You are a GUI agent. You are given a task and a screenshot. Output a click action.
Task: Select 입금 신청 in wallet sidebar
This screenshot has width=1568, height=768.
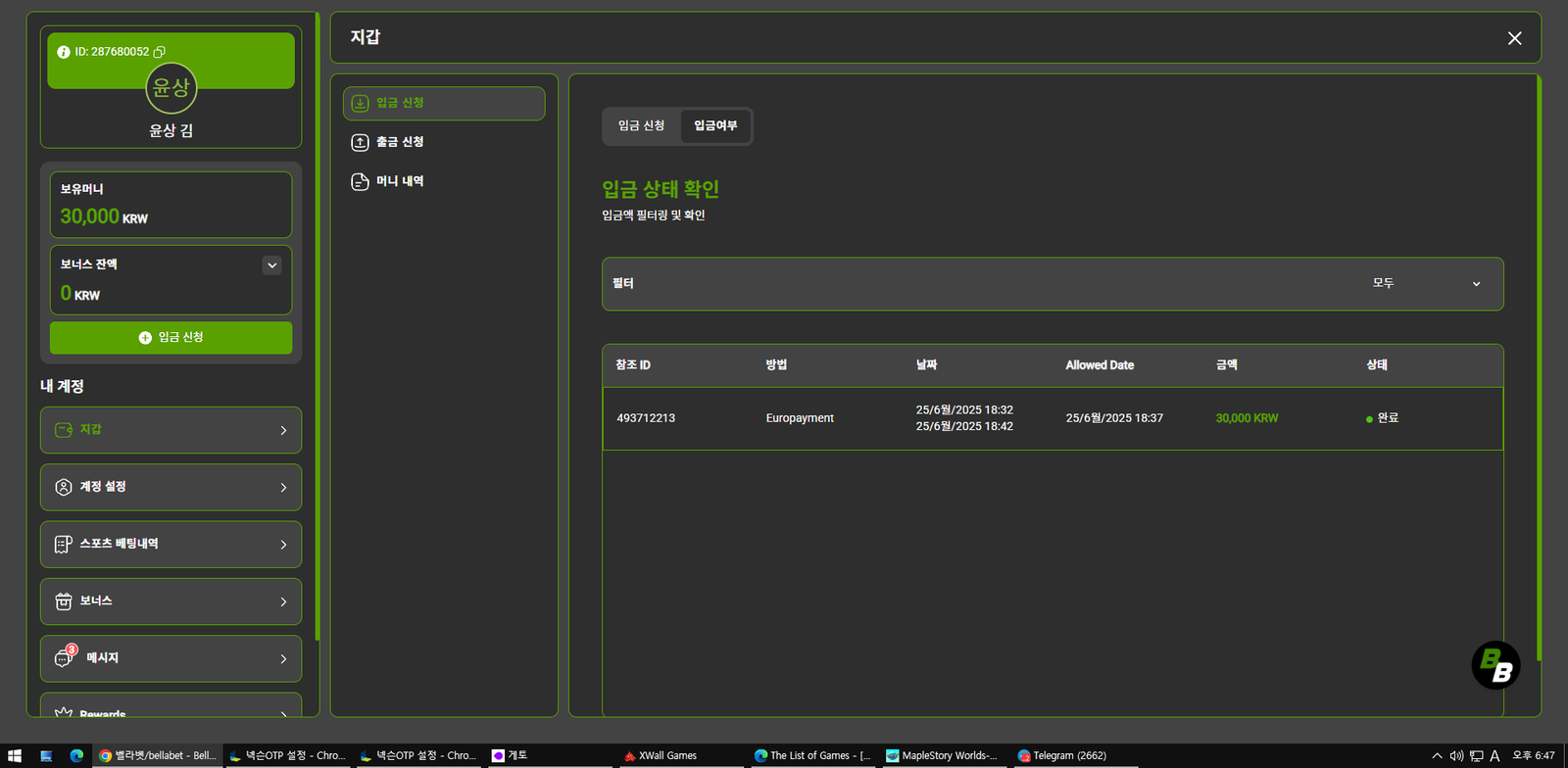click(x=443, y=103)
